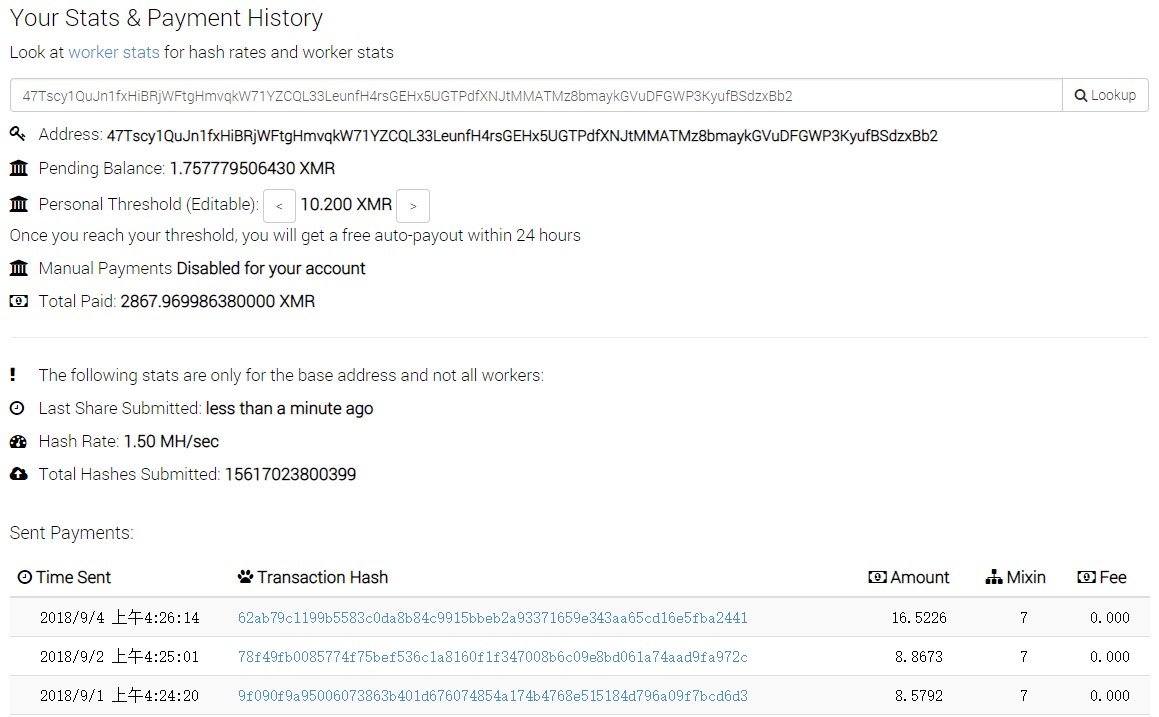Click the exclamation icon above stats
Viewport: 1159px width, 717px height.
13,375
